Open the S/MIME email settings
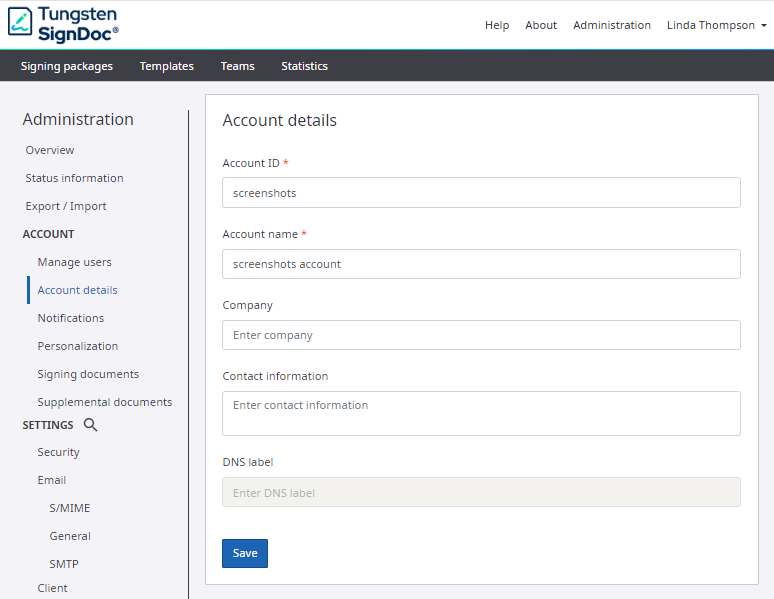 tap(70, 508)
